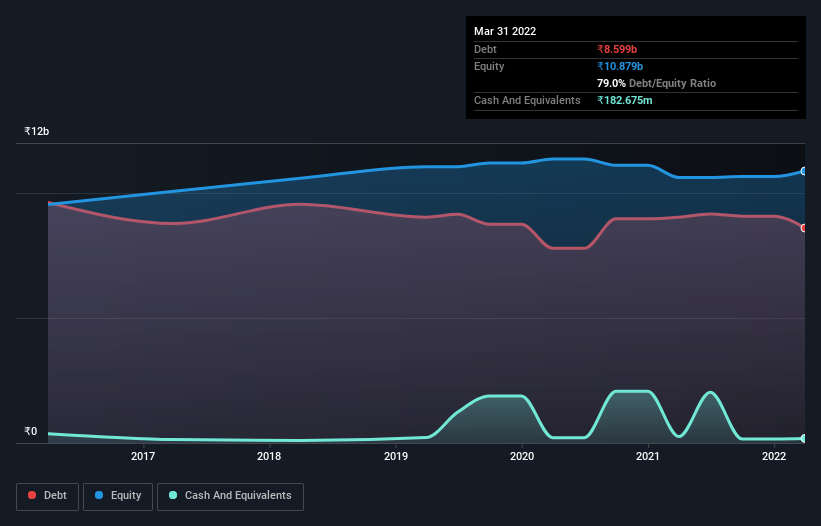Toggle Cash And Equivalents legend button
821x526 pixels.
230,496
